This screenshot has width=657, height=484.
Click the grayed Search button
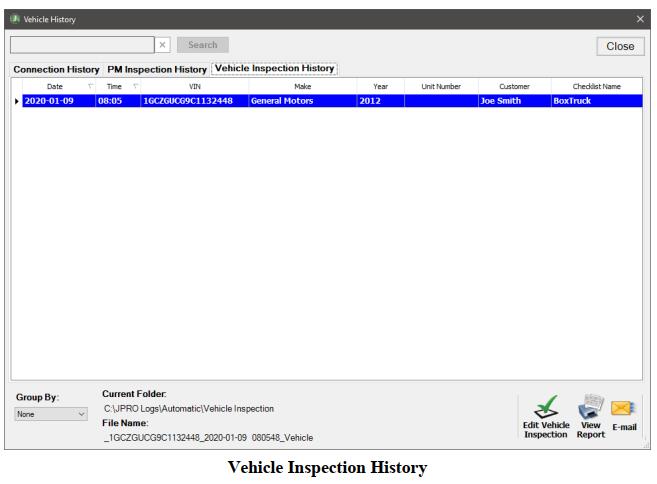(203, 45)
